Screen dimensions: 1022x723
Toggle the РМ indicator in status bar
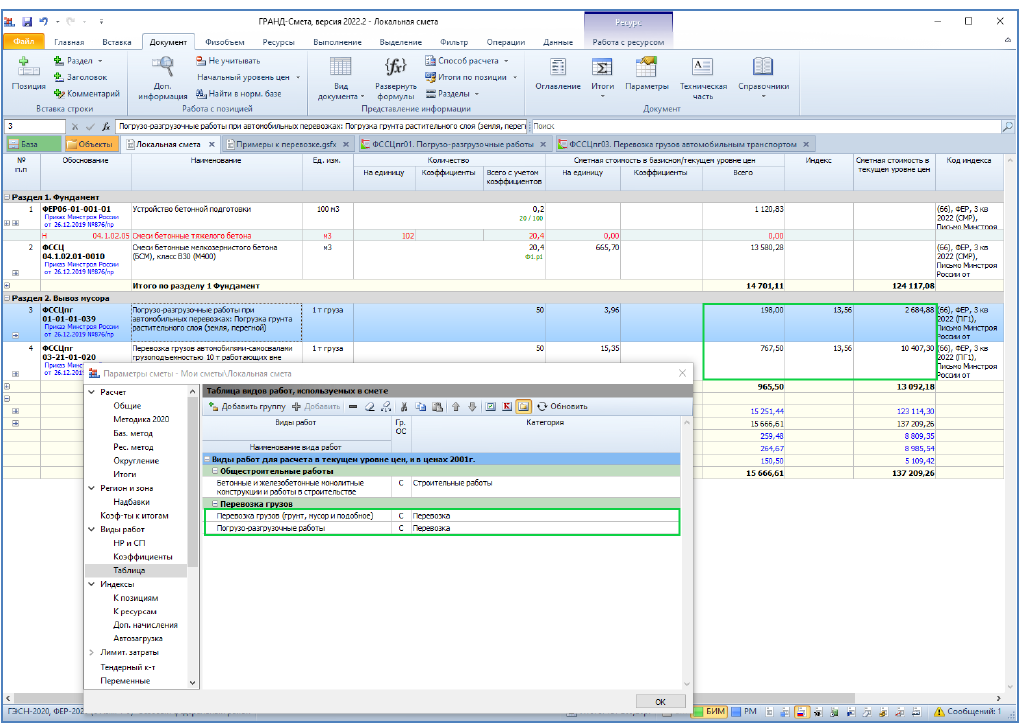(x=744, y=712)
